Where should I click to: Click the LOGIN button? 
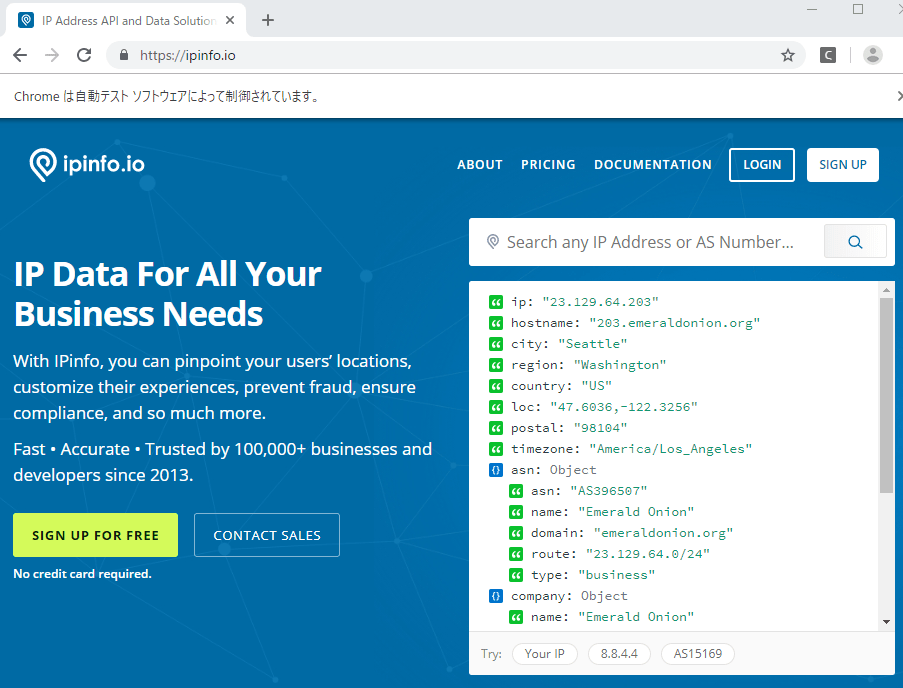[x=762, y=165]
